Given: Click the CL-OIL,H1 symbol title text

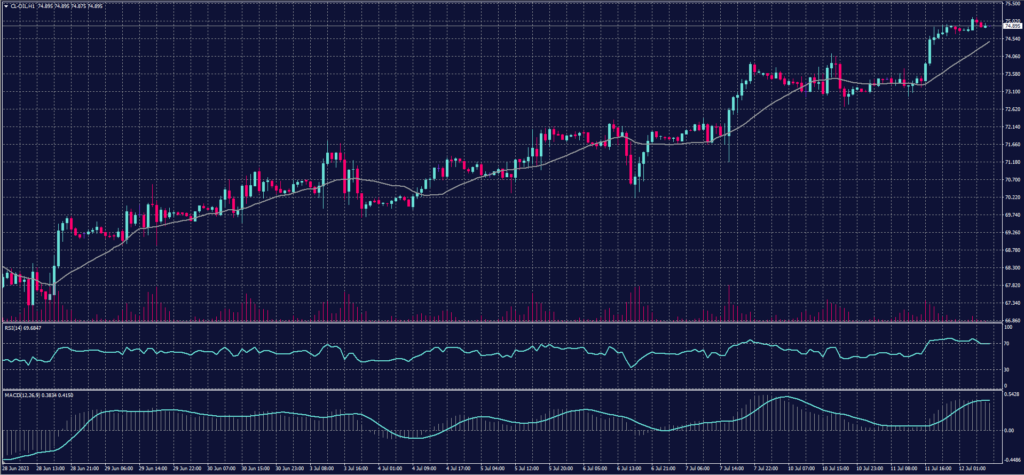Looking at the screenshot, I should (x=22, y=6).
